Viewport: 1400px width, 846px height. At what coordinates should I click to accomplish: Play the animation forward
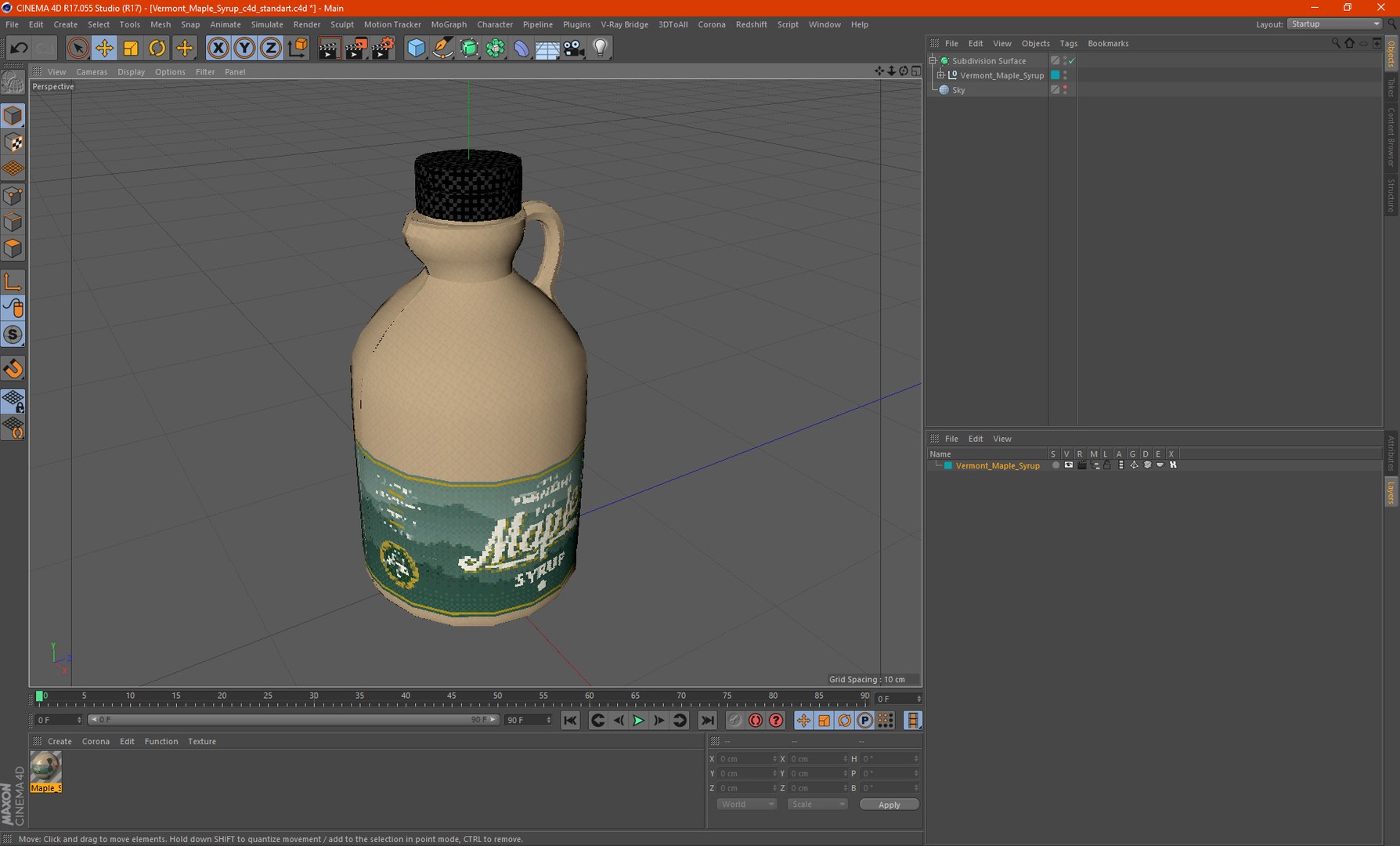coord(638,720)
